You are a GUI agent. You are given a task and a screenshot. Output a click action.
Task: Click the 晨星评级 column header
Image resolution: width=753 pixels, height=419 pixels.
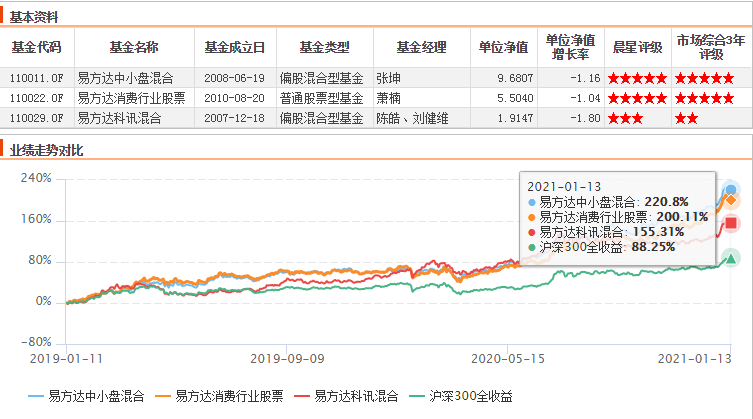click(638, 47)
